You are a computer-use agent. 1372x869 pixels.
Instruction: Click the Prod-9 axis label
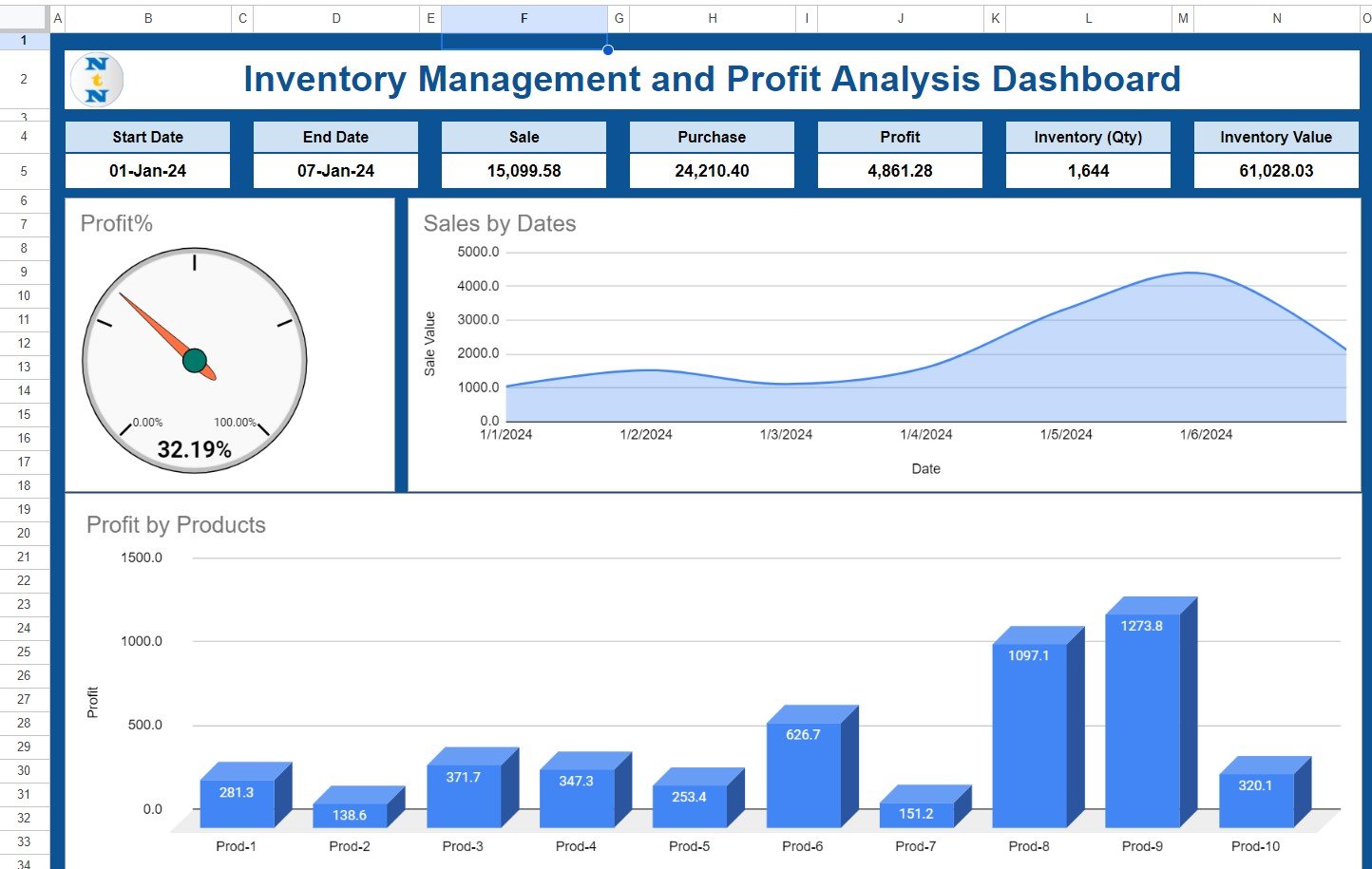point(1142,846)
